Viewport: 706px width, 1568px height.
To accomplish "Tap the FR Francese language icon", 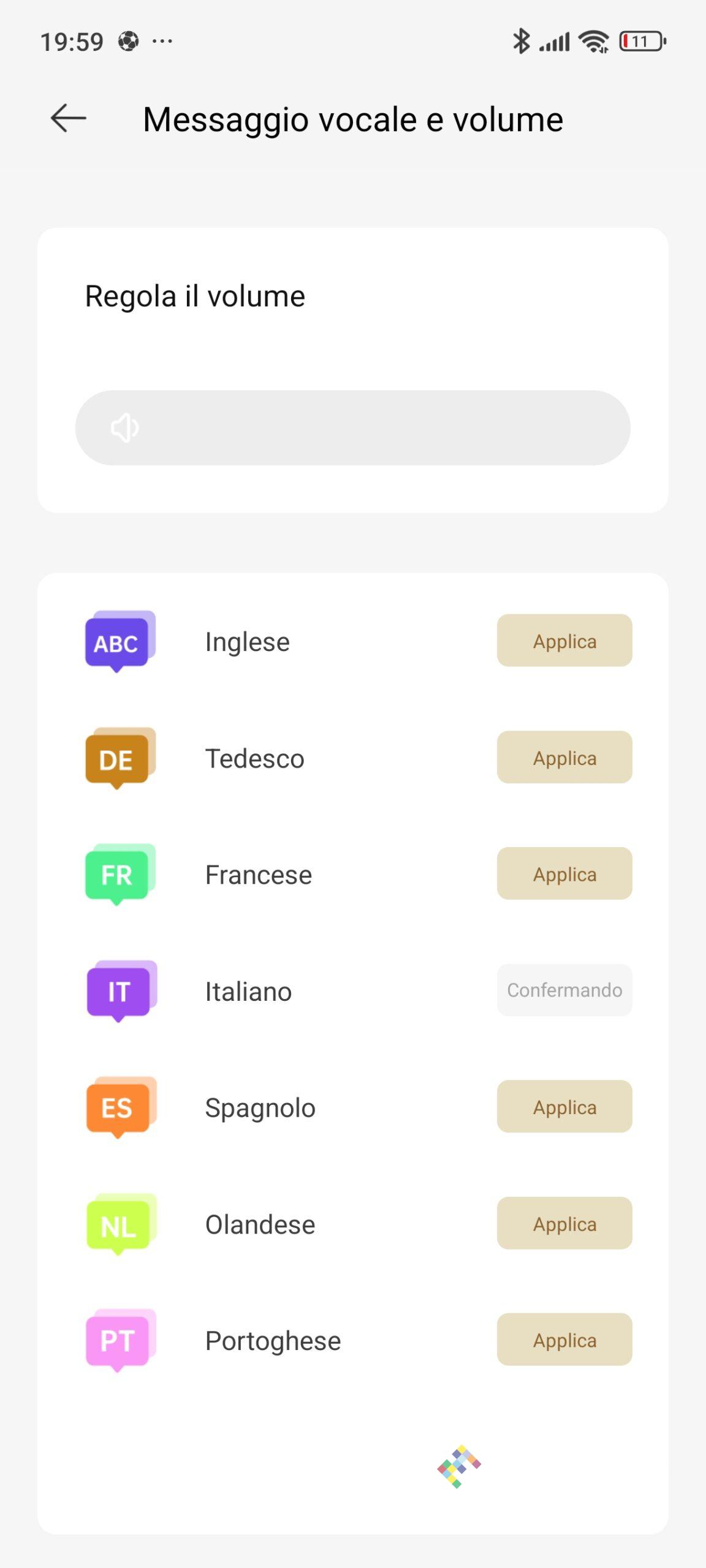I will click(120, 875).
